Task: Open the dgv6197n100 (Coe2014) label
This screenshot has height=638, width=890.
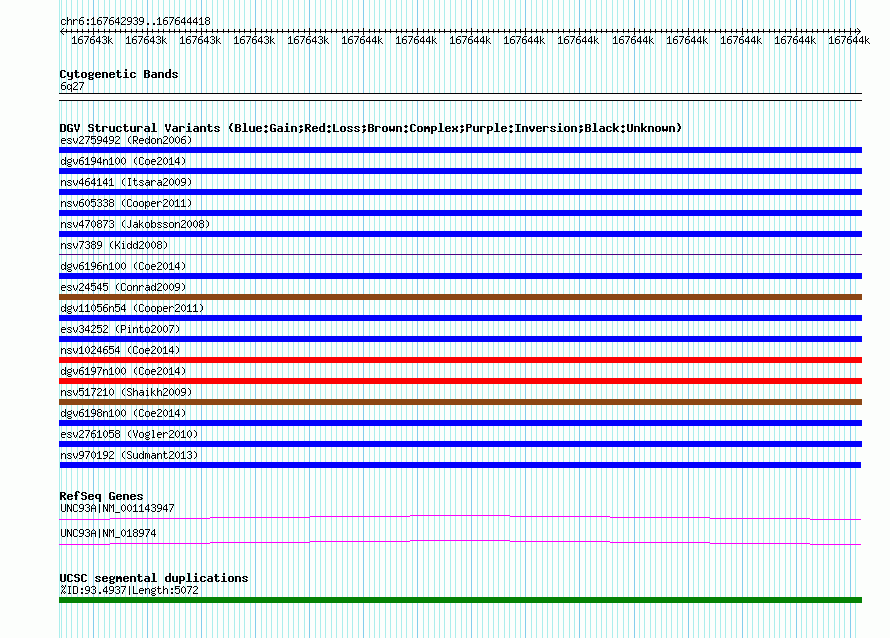Action: tap(123, 371)
